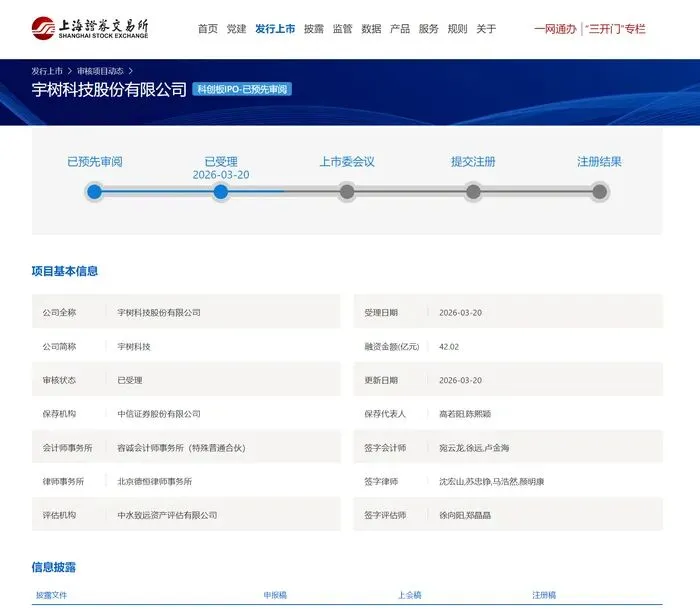Click the 已受理 review status value
700x610 pixels.
(130, 380)
